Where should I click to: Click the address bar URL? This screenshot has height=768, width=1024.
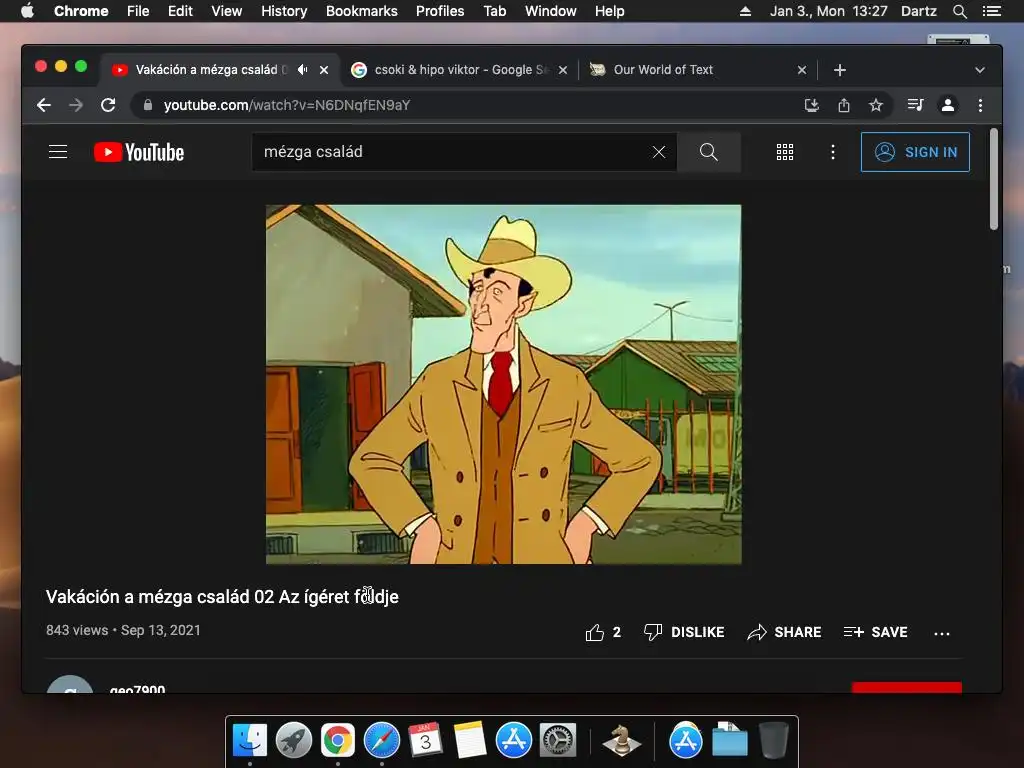click(x=287, y=105)
